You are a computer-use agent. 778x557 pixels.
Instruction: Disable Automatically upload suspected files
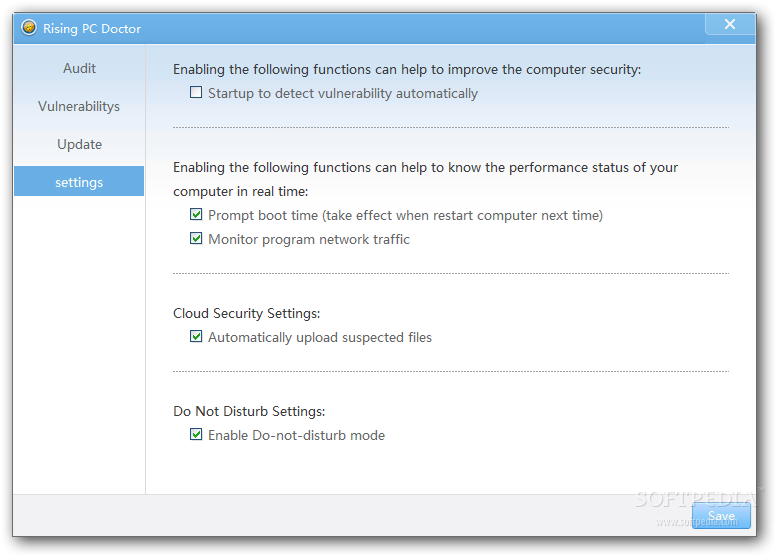196,337
